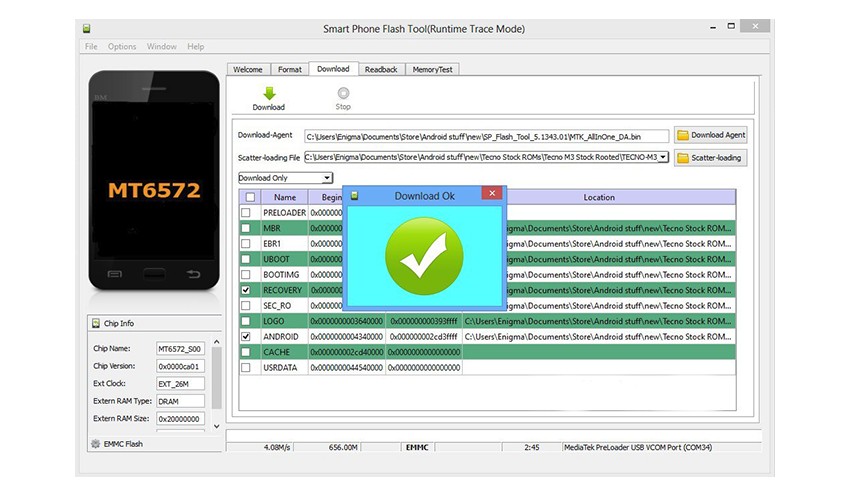Check the SEC_RO checkbox
846x490 pixels.
pos(246,305)
